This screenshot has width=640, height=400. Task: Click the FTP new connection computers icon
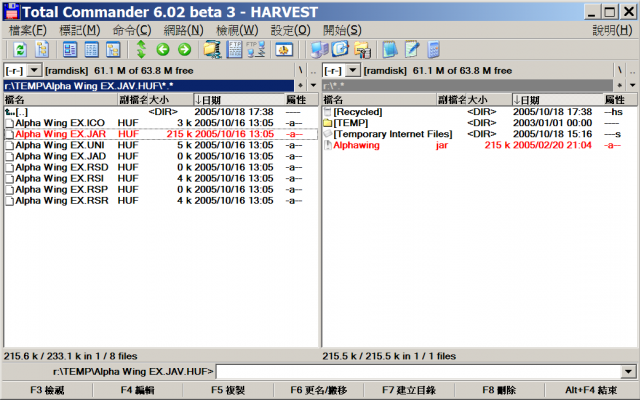[256, 50]
